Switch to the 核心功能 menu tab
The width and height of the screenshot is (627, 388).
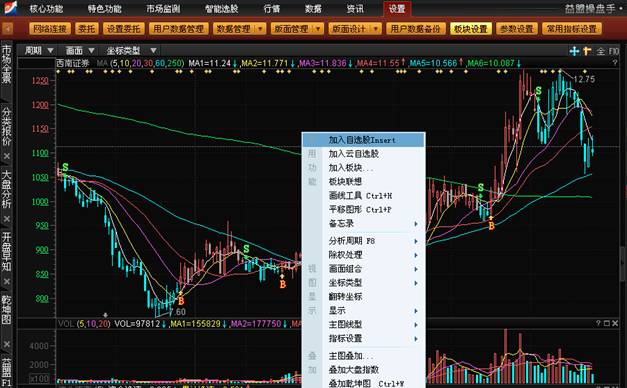pos(46,8)
